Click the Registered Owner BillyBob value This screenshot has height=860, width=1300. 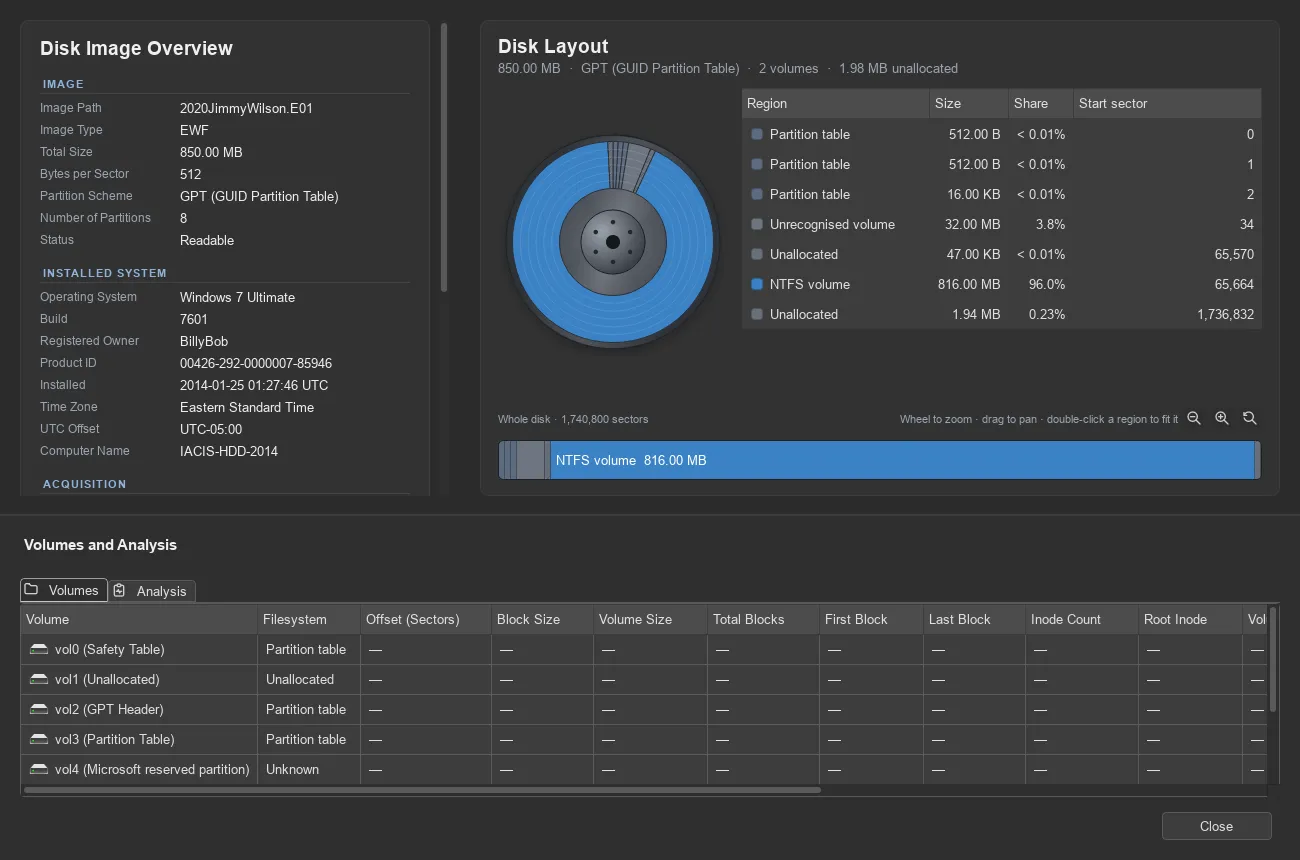pyautogui.click(x=204, y=341)
